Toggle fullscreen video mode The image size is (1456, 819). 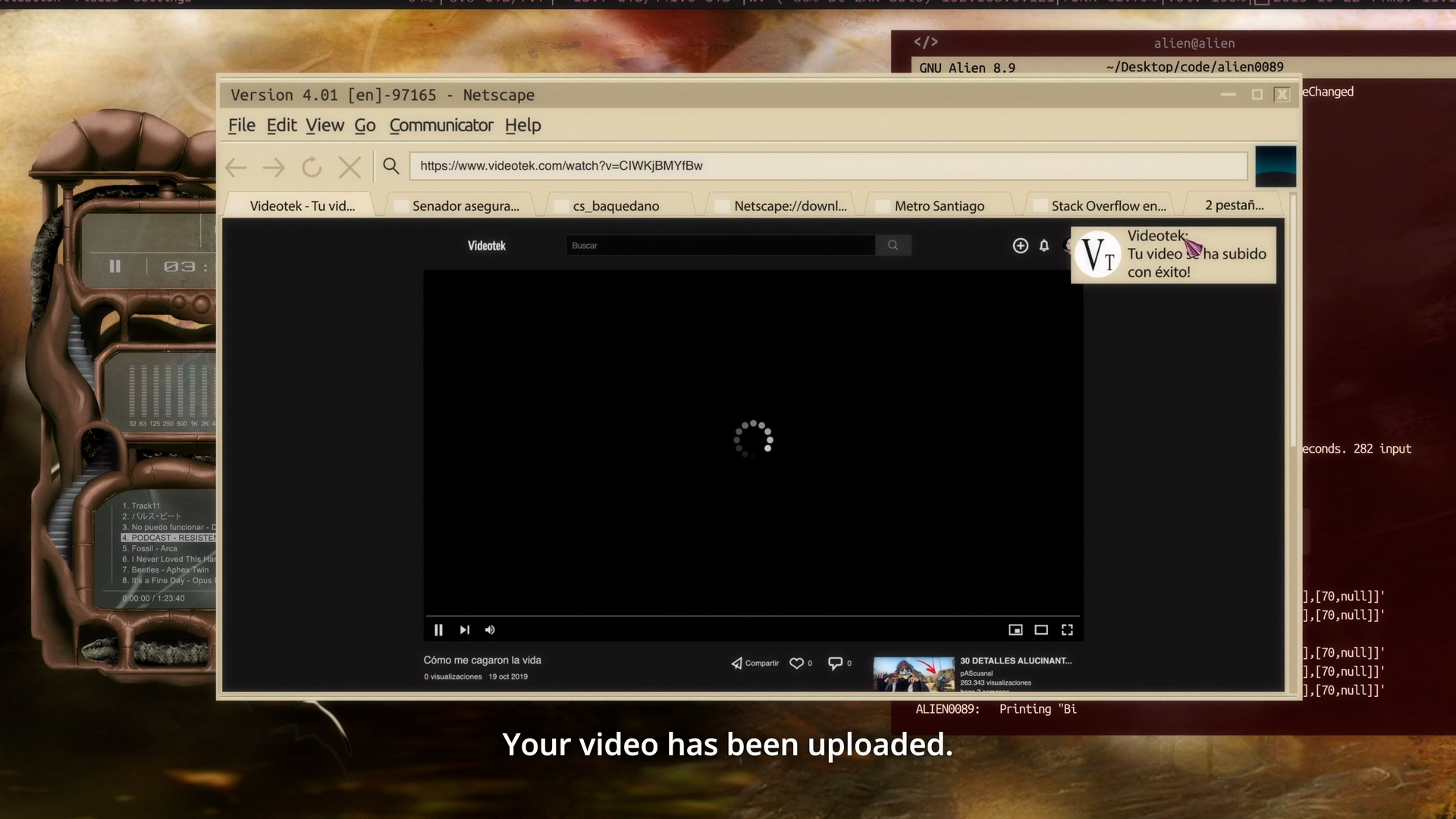click(1067, 630)
